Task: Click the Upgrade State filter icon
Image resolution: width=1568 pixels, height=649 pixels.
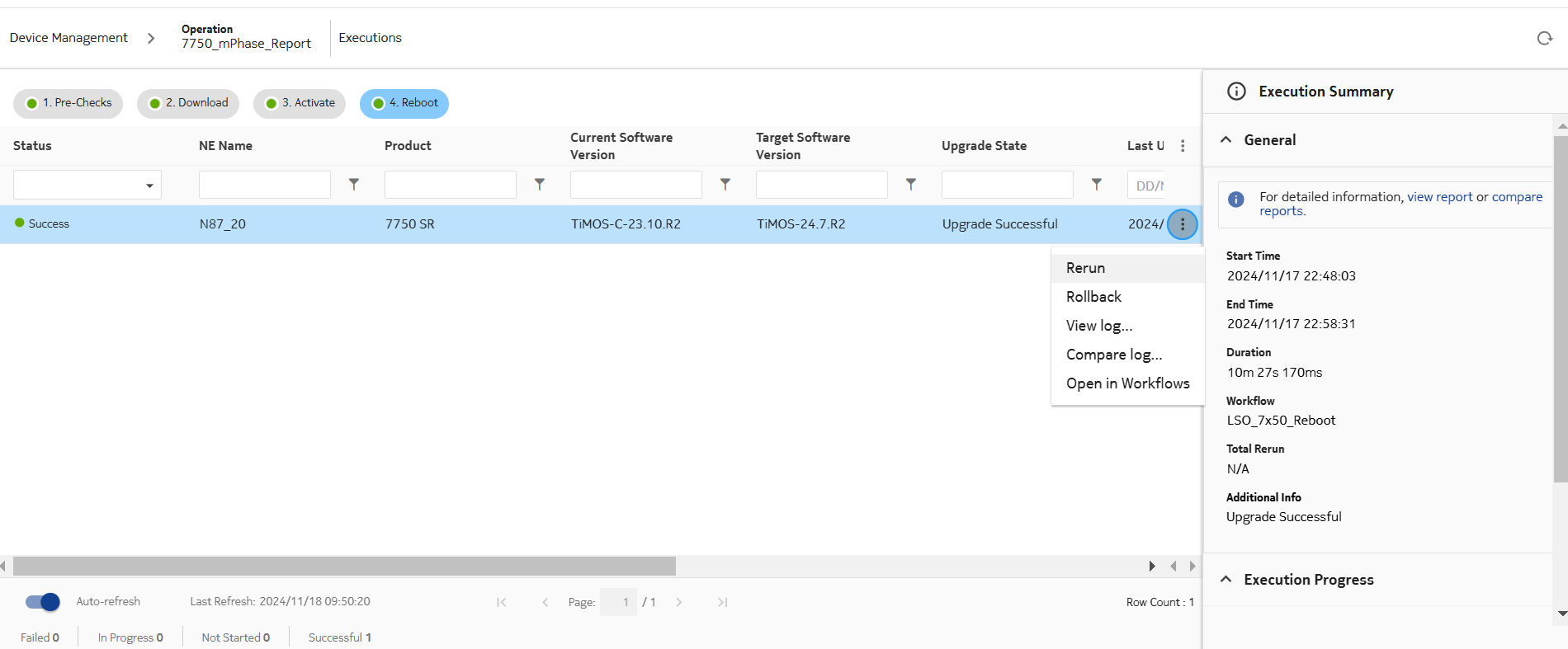Action: 1096,185
